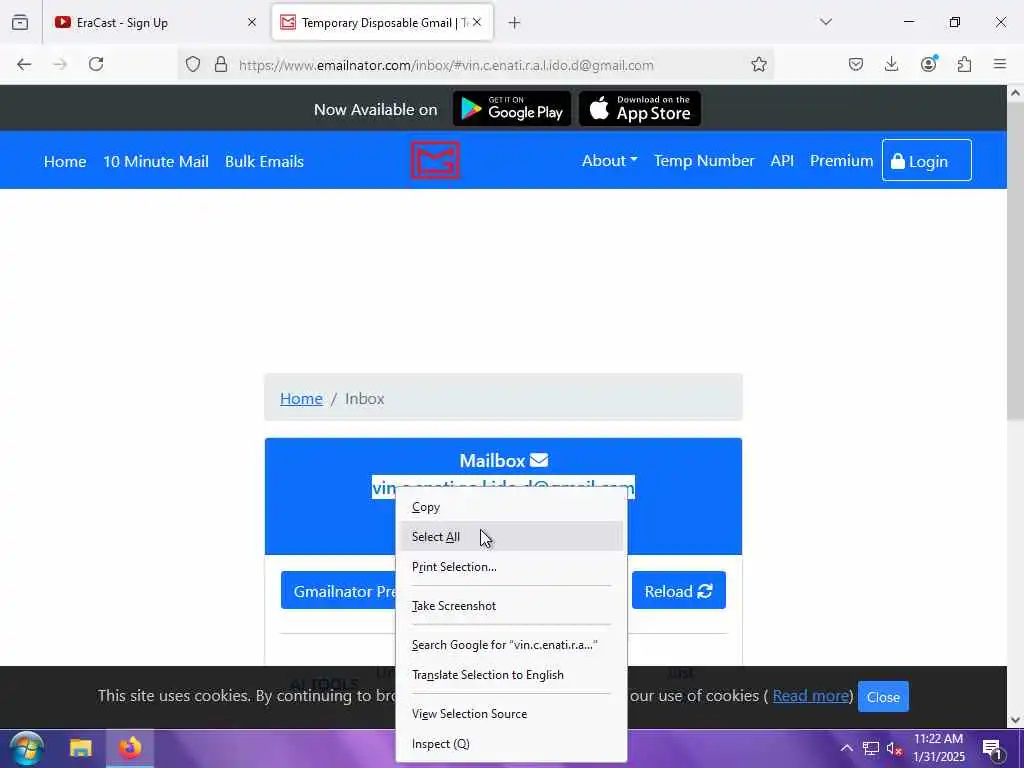Click the page scroll up arrow
This screenshot has width=1024, height=768.
click(1015, 93)
